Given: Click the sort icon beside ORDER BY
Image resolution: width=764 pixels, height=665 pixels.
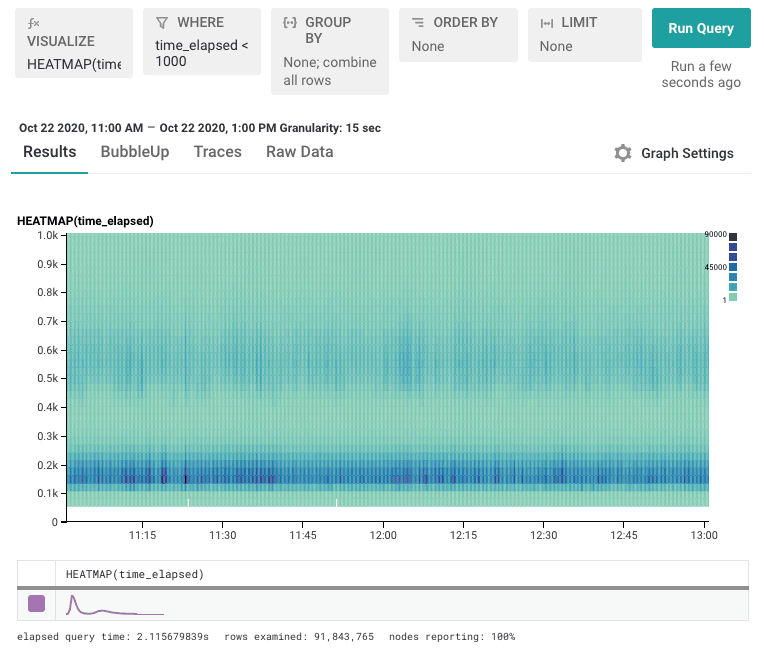Looking at the screenshot, I should click(x=418, y=22).
